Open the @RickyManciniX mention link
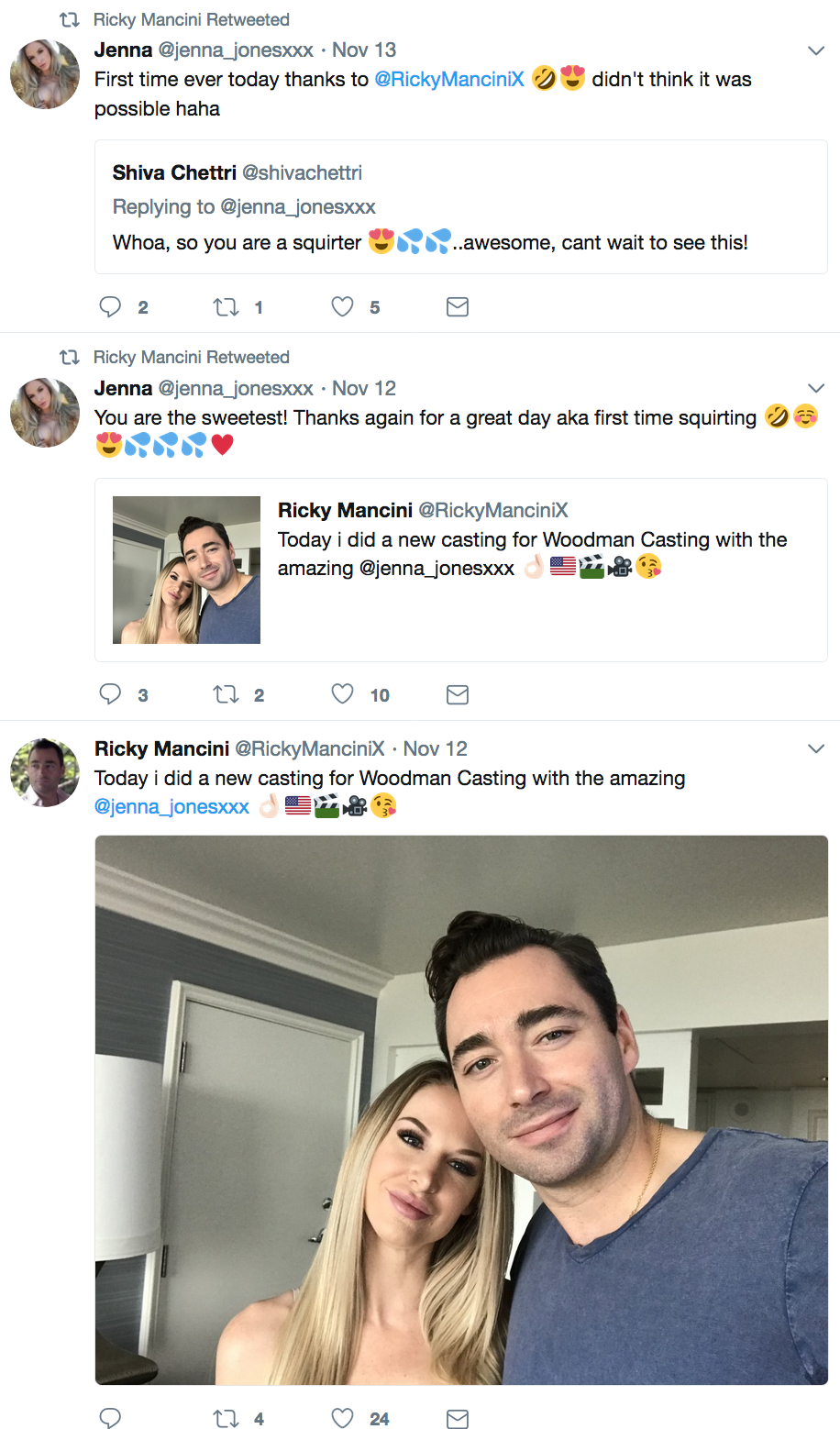 click(x=449, y=80)
